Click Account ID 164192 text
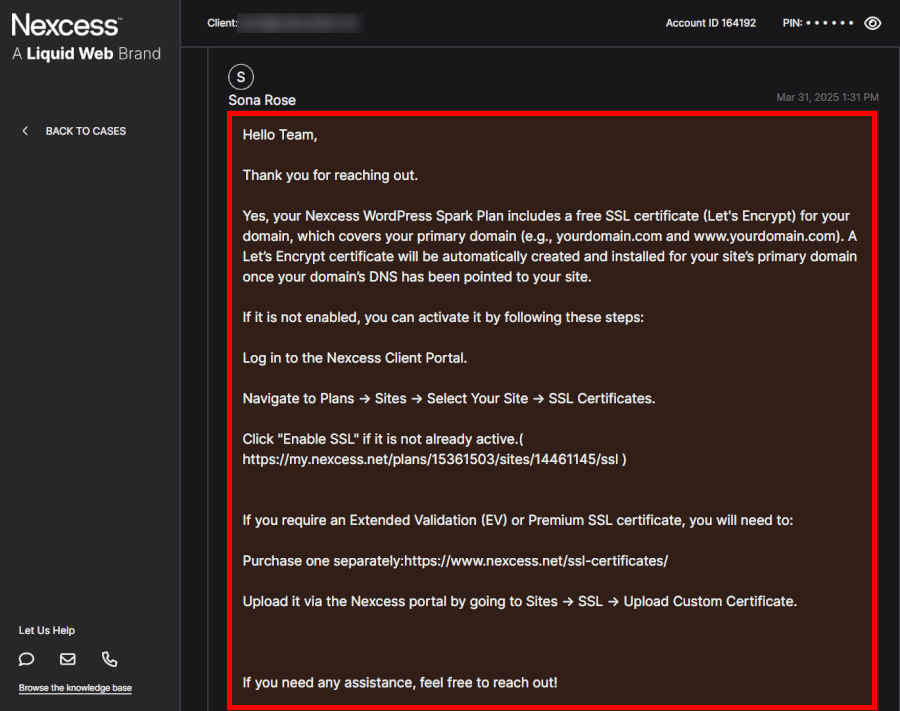The width and height of the screenshot is (900, 711). tap(711, 23)
